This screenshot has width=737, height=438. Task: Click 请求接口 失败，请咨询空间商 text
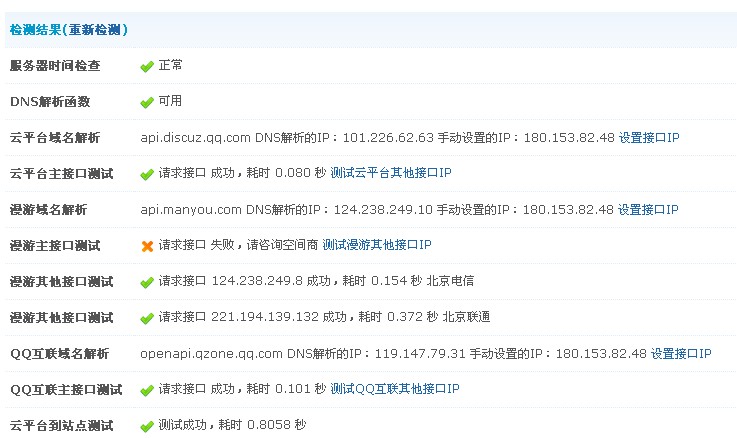click(238, 245)
